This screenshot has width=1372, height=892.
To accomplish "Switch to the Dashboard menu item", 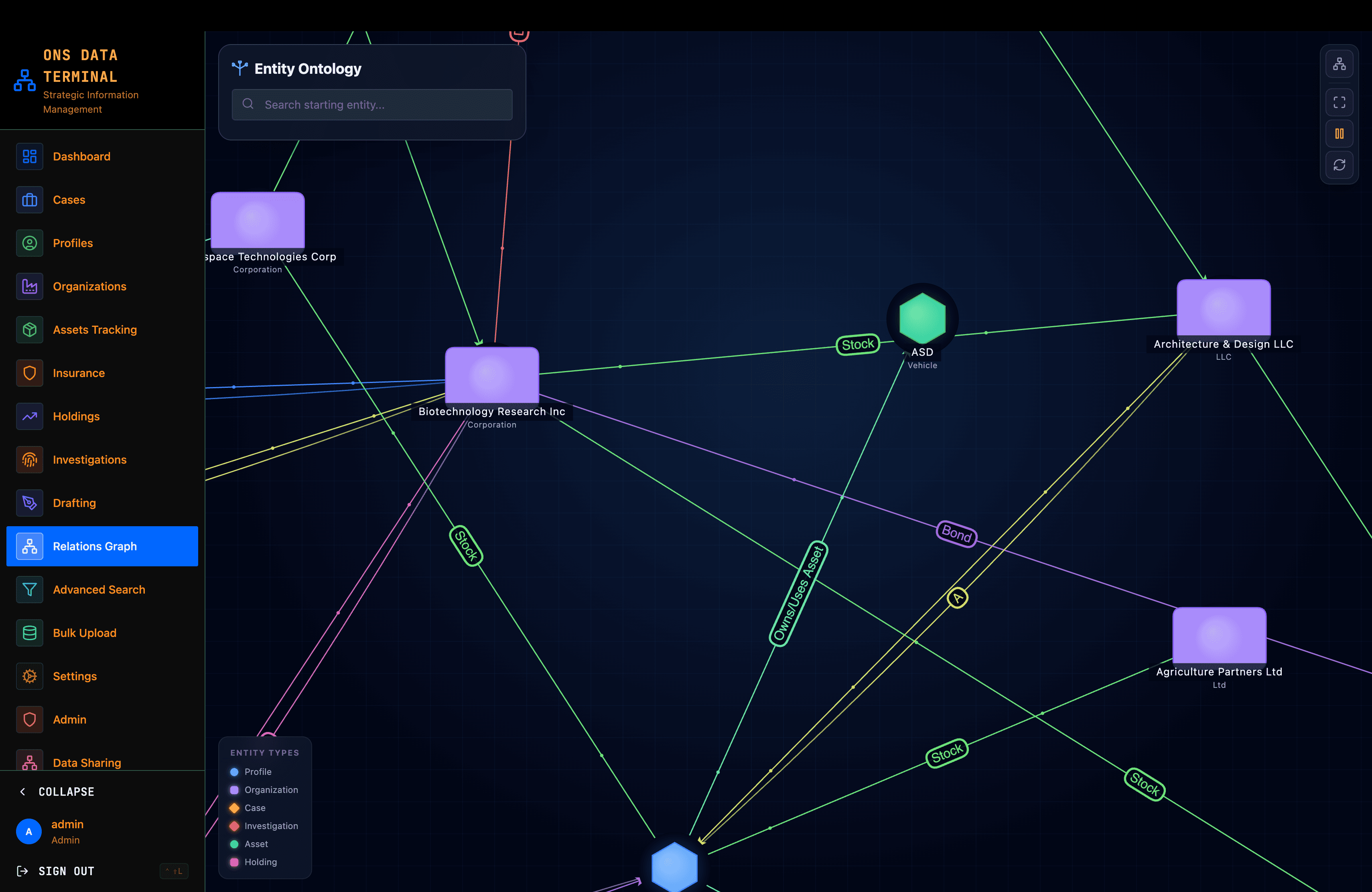I will [81, 156].
